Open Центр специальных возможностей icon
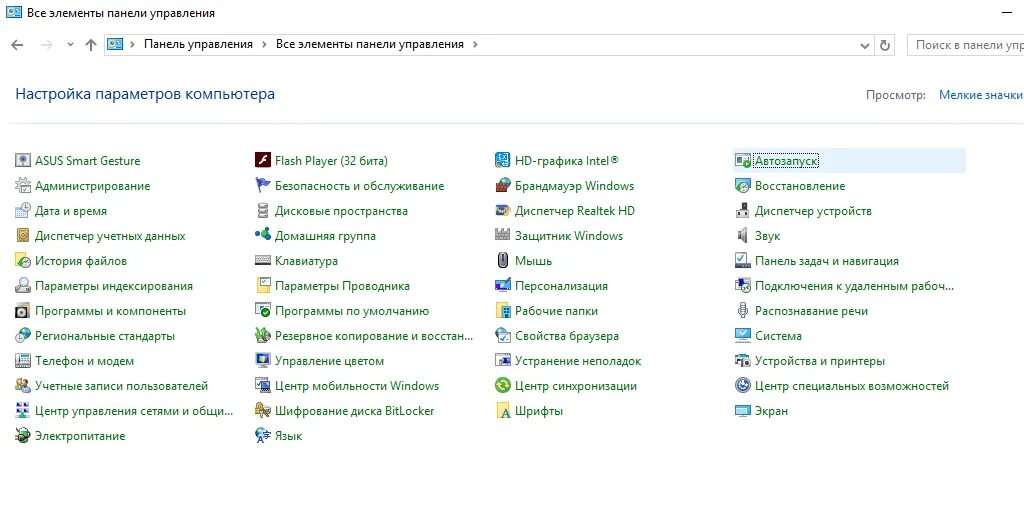The width and height of the screenshot is (1024, 508). tap(743, 386)
